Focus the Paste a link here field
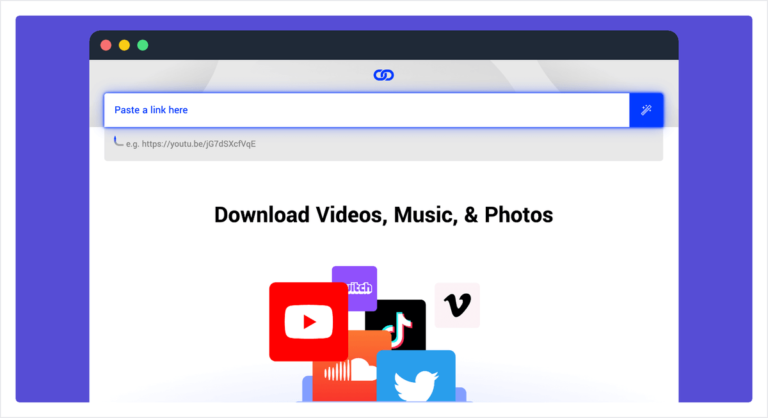Image resolution: width=768 pixels, height=418 pixels. coord(366,110)
